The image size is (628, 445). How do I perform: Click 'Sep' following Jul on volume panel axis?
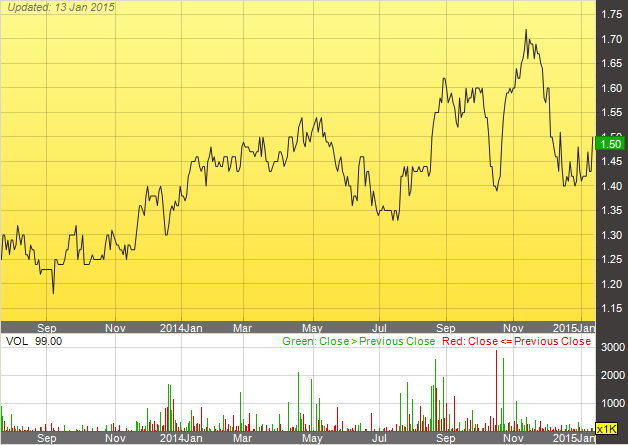[446, 438]
